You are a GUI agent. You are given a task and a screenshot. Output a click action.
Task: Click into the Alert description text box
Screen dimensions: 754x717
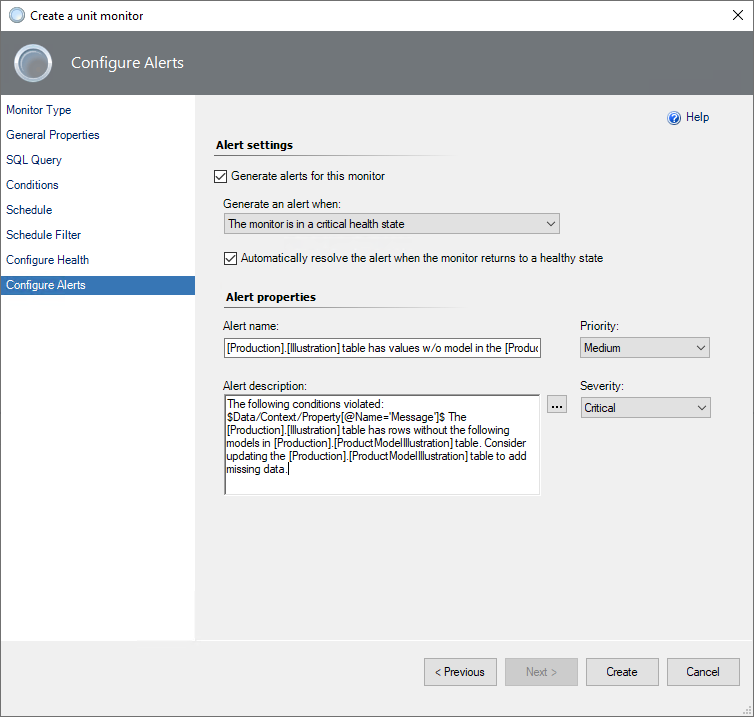click(382, 445)
